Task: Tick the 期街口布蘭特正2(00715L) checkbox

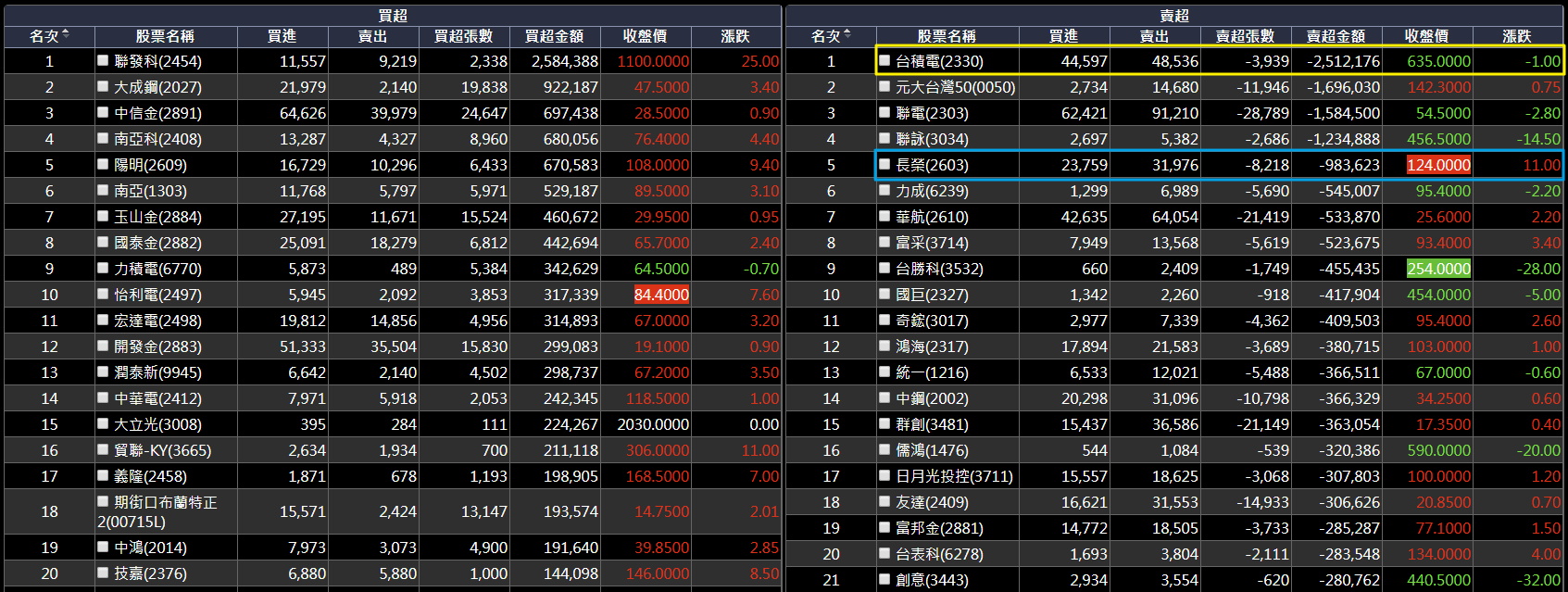Action: (103, 501)
